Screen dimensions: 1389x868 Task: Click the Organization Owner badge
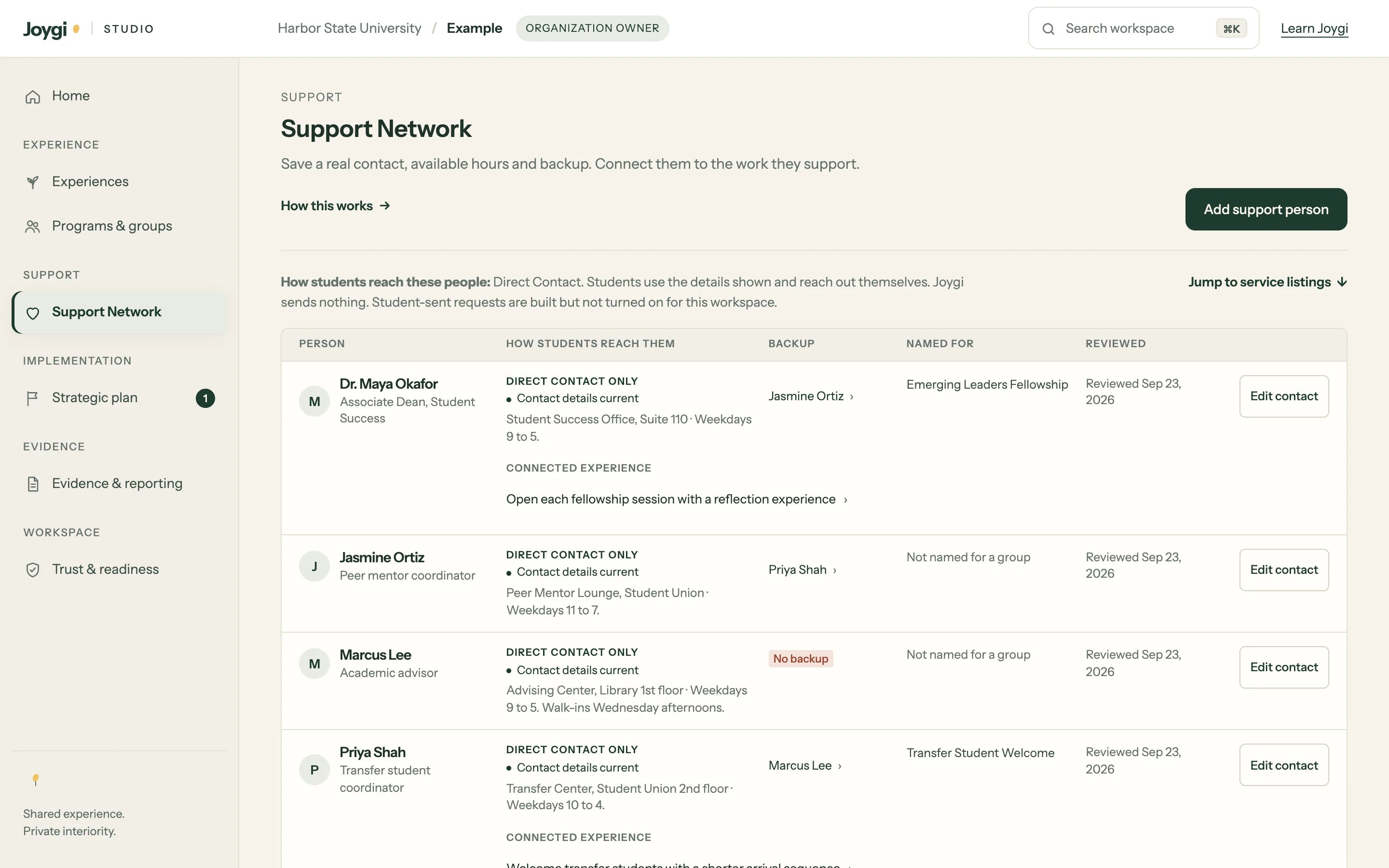point(592,28)
